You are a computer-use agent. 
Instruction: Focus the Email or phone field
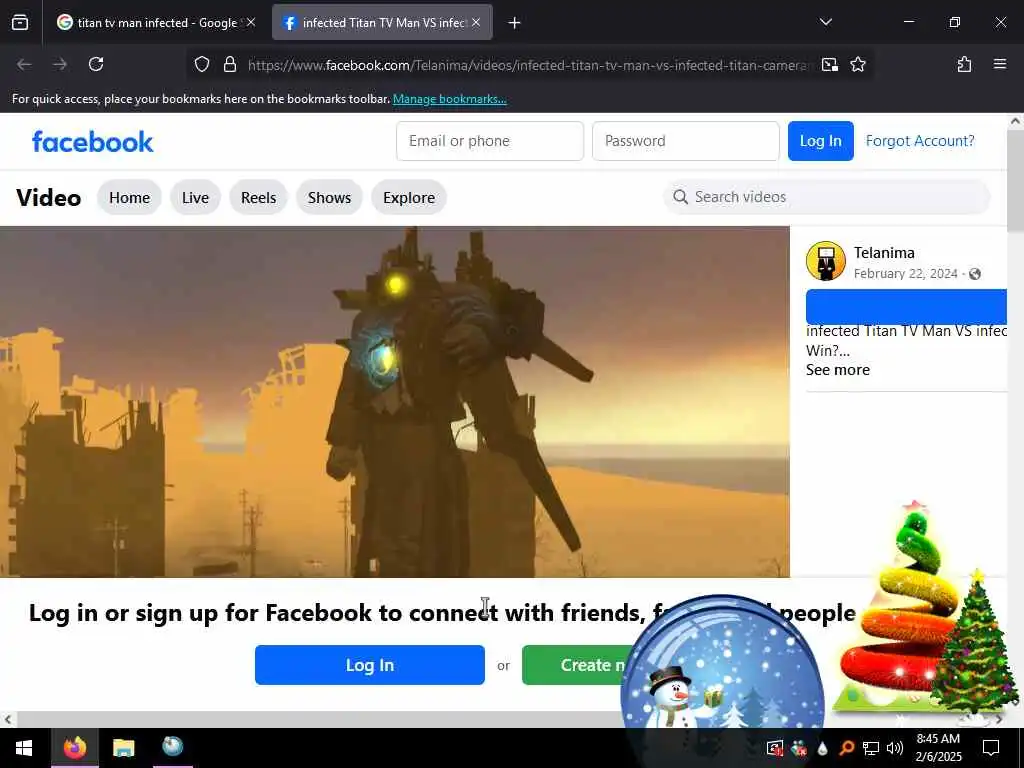click(490, 140)
